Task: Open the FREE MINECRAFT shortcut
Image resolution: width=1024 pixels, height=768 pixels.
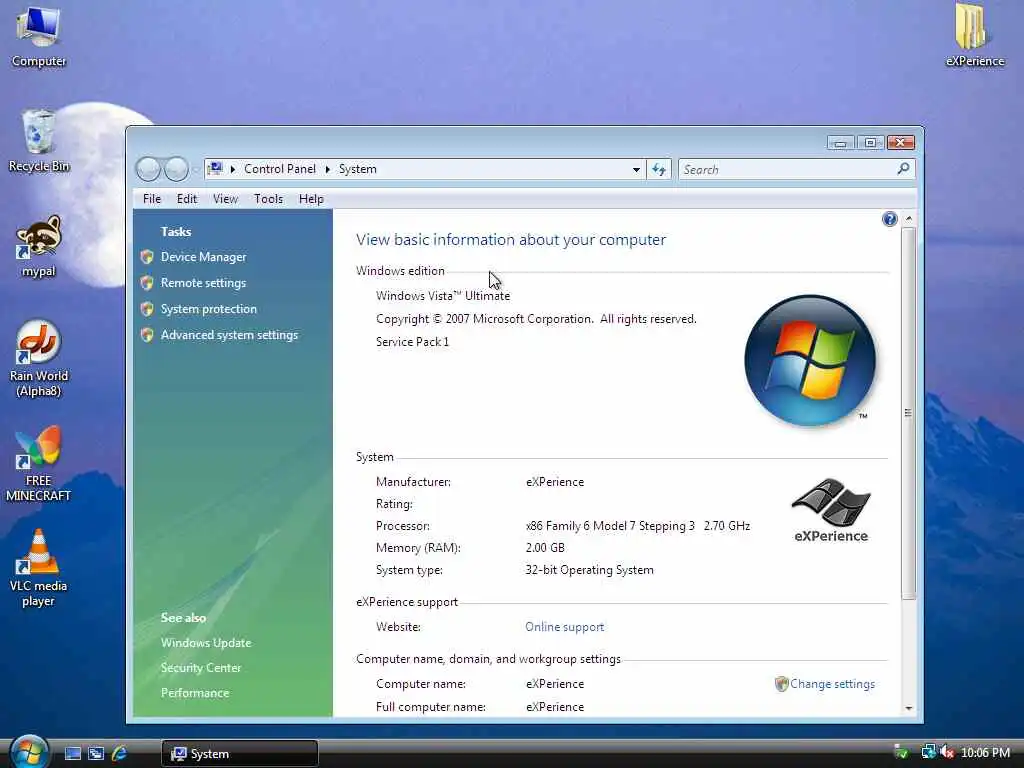Action: (39, 464)
